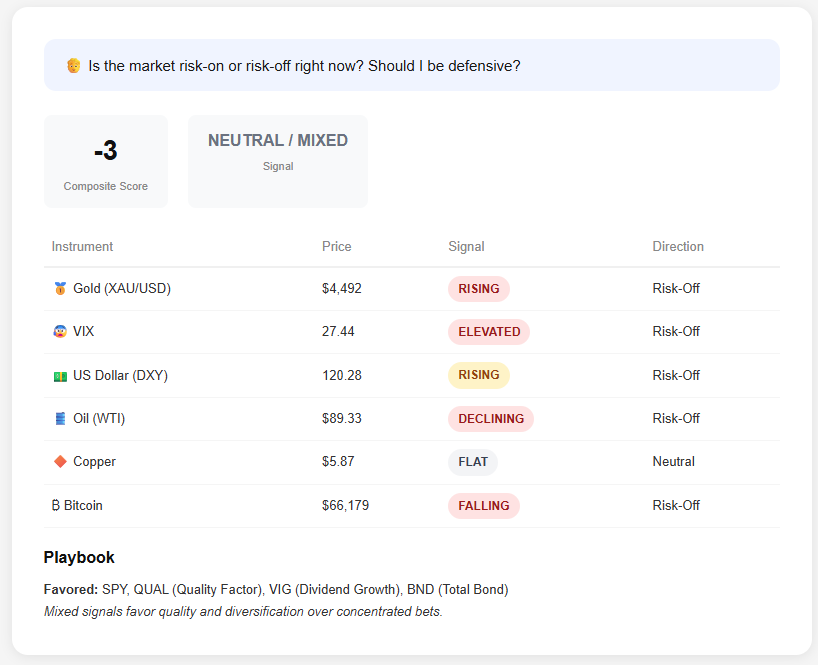Image resolution: width=818 pixels, height=665 pixels.
Task: Select the NEUTRAL / MIXED signal card
Action: pyautogui.click(x=278, y=160)
